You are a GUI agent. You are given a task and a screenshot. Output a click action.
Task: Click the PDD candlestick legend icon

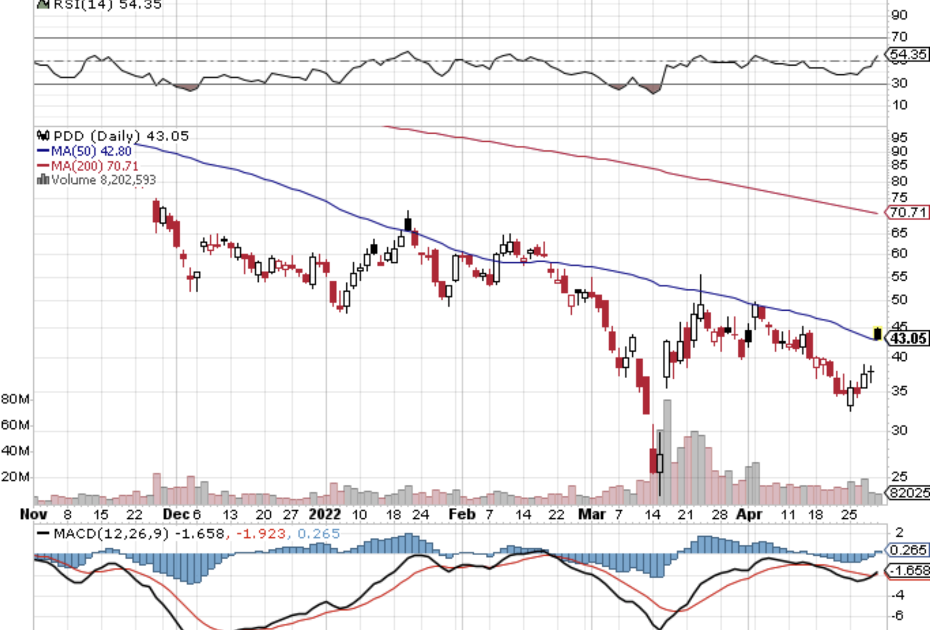pos(42,135)
